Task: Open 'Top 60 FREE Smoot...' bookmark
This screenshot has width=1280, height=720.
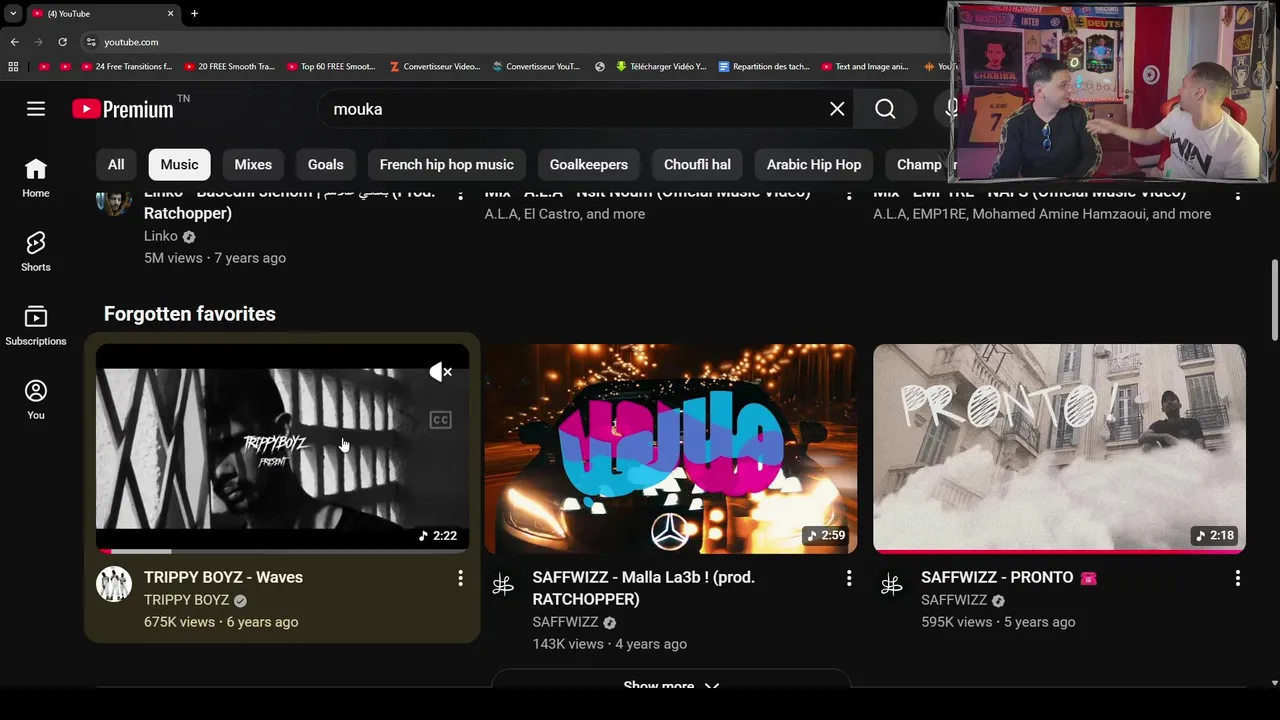Action: tap(331, 67)
